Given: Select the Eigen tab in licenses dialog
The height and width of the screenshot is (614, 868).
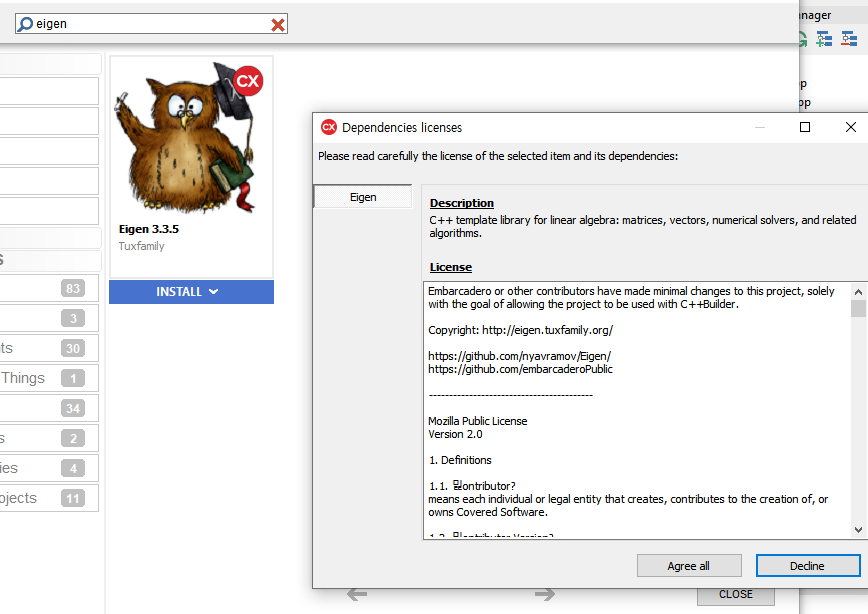Looking at the screenshot, I should (x=363, y=197).
